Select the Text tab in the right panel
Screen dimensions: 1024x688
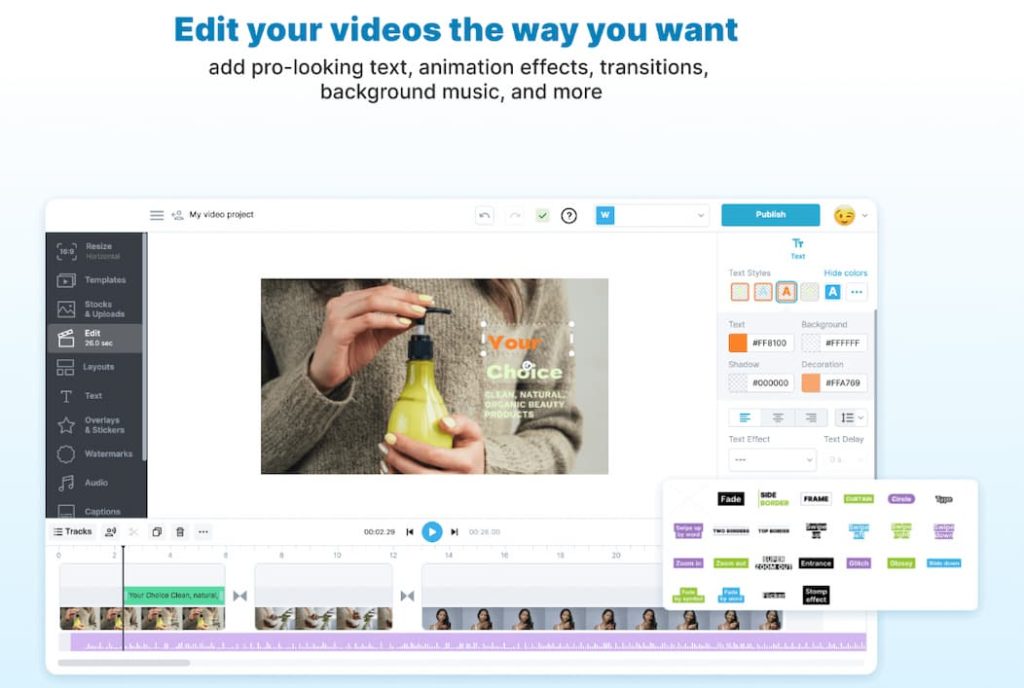click(x=798, y=248)
